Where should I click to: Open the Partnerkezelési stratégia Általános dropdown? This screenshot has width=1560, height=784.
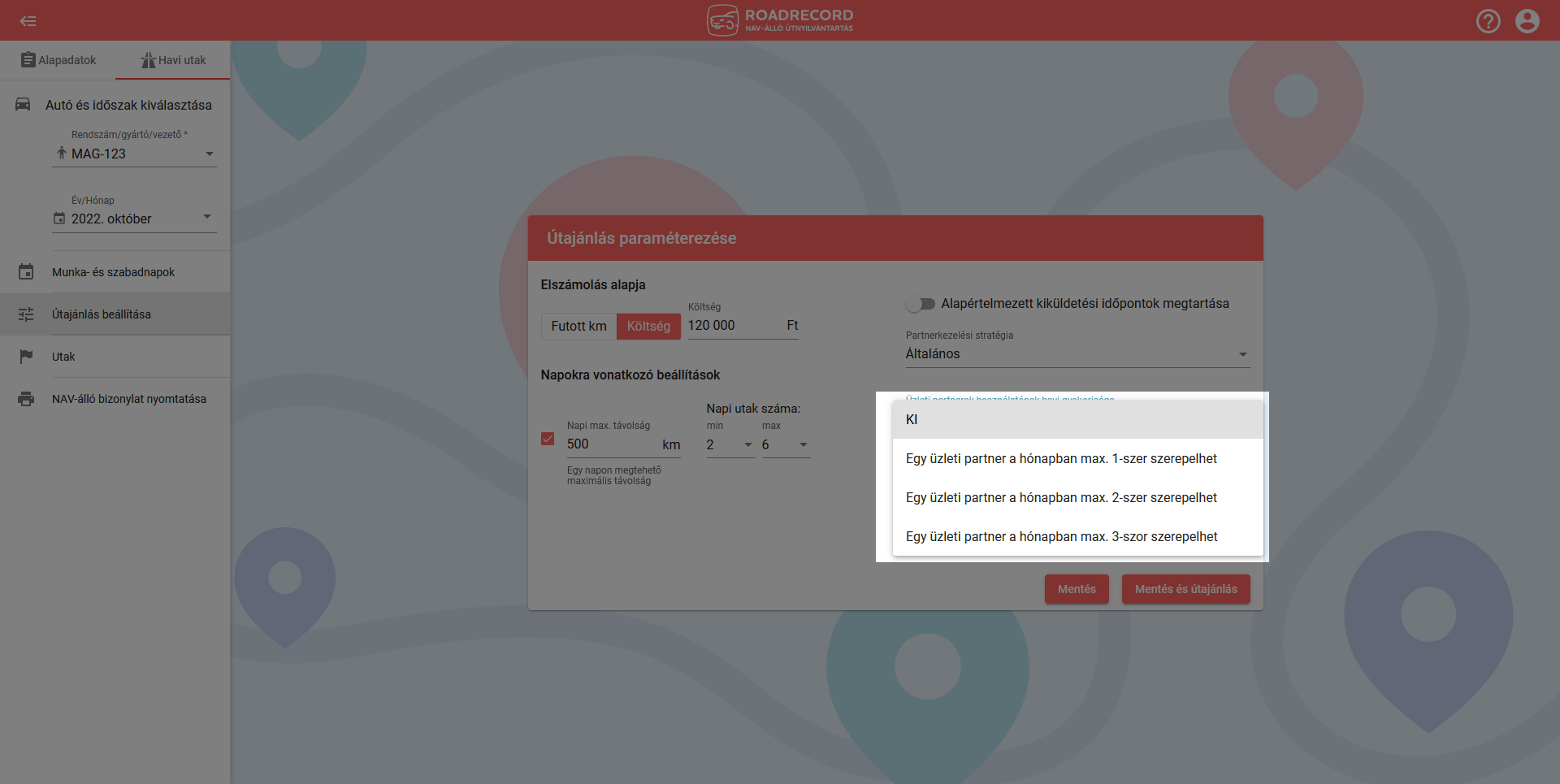tap(1077, 354)
